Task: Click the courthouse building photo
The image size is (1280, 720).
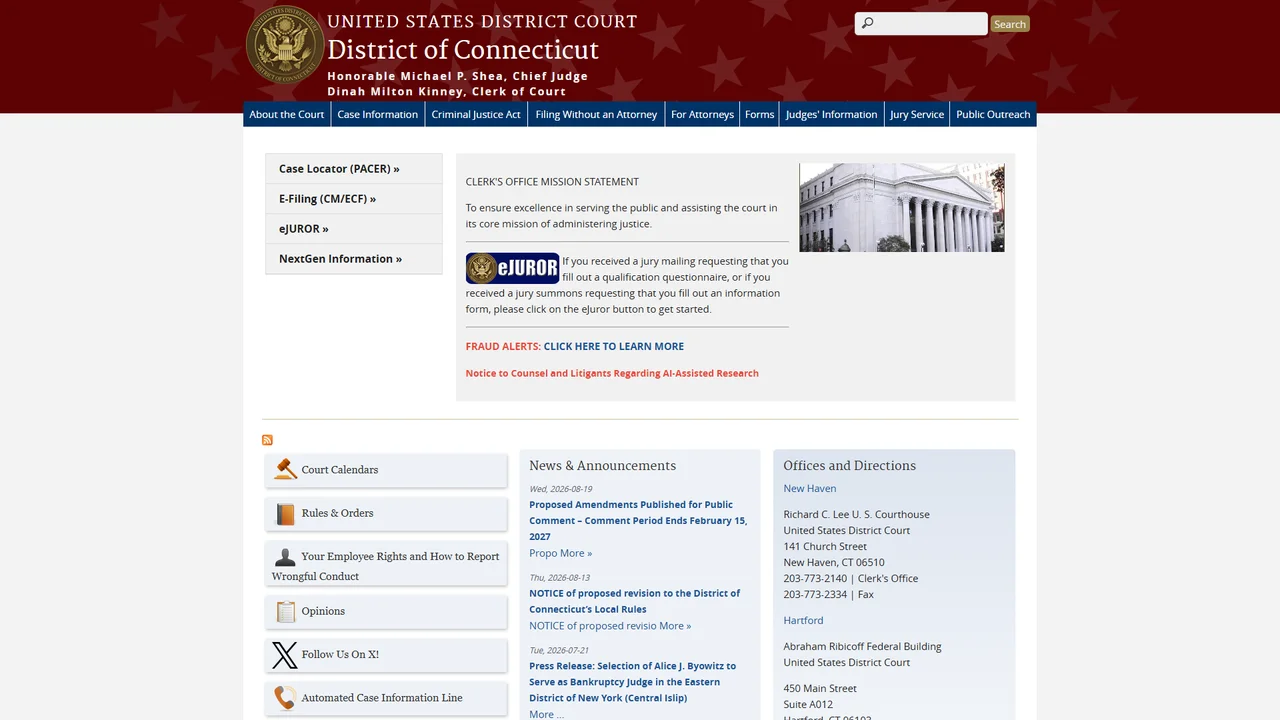Action: [x=902, y=207]
